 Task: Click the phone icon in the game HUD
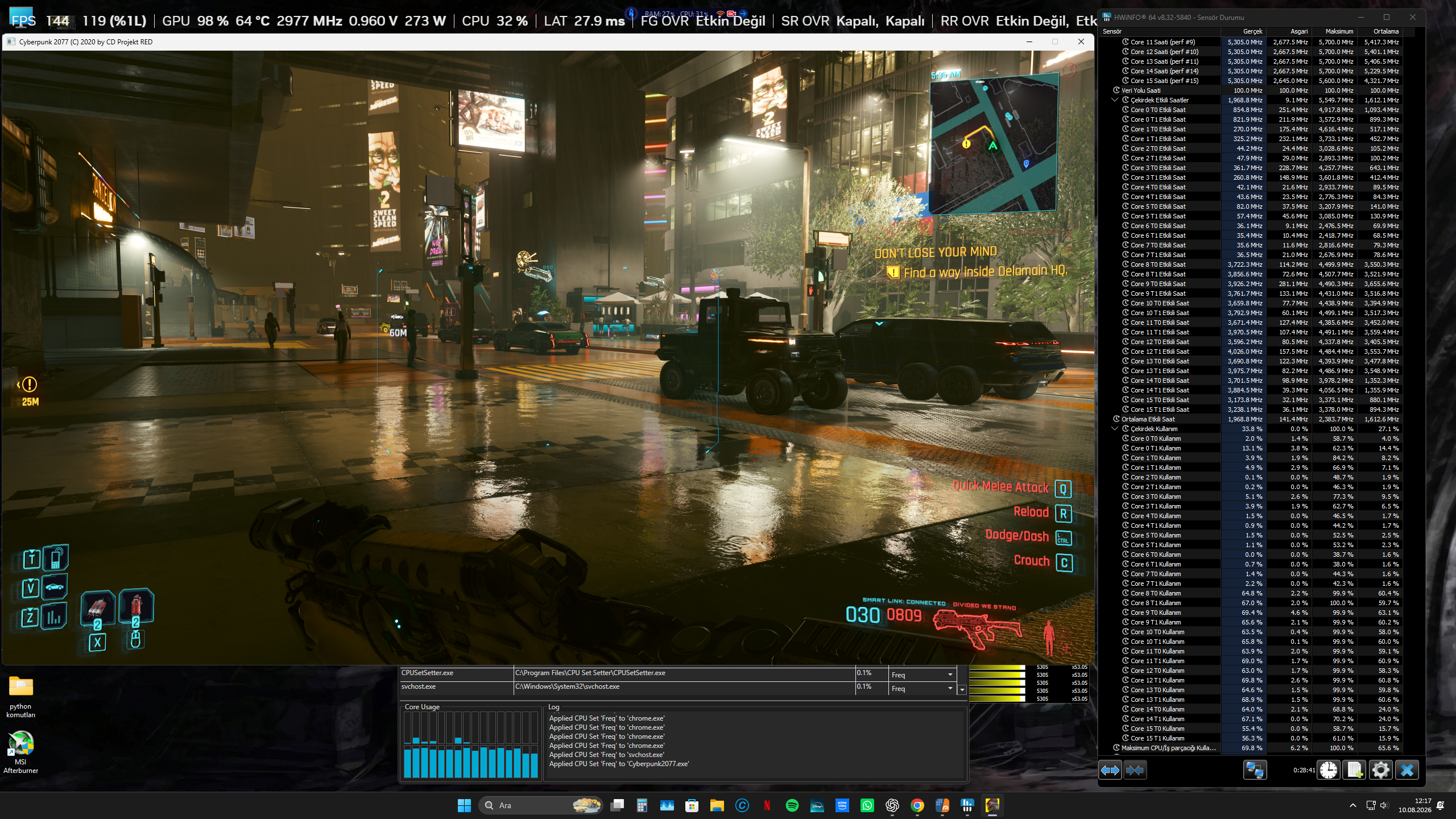coord(56,558)
